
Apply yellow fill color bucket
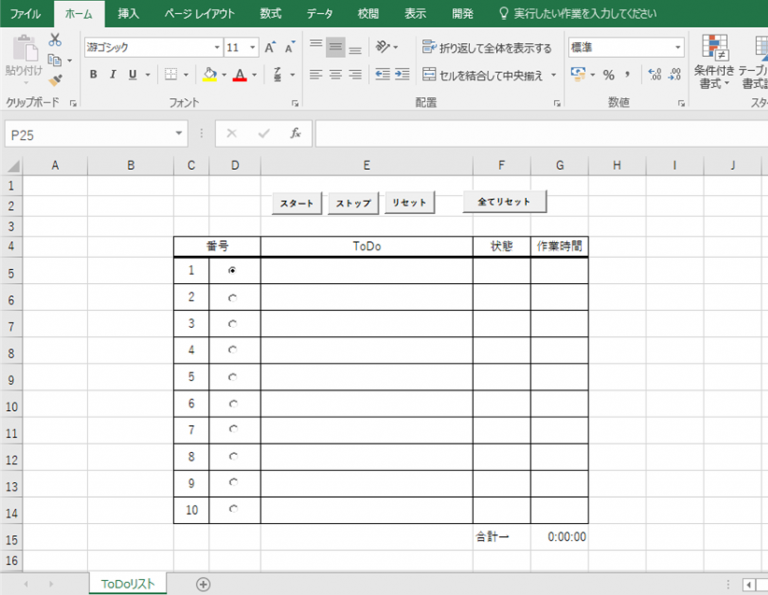210,74
